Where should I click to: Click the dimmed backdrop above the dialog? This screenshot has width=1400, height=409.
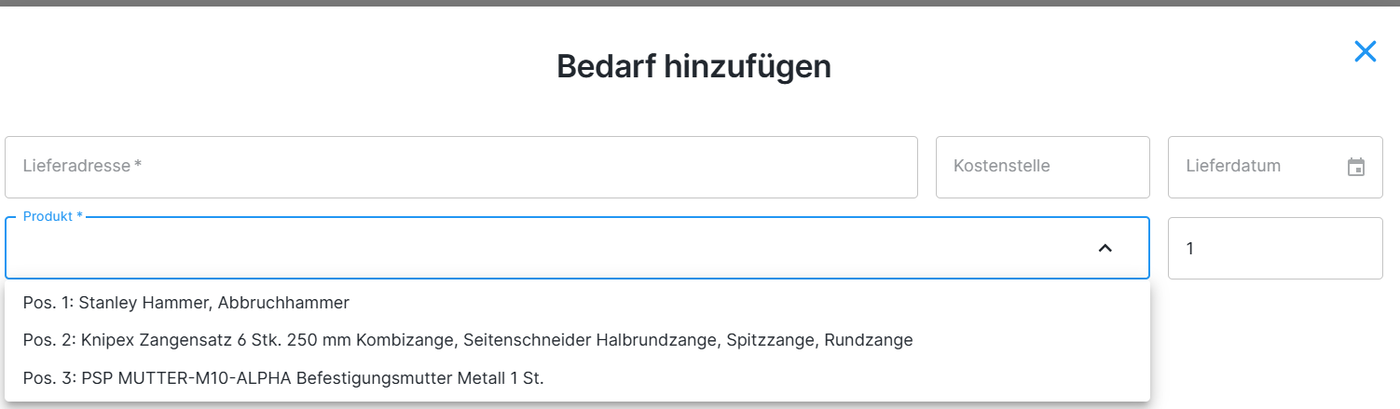[700, 3]
